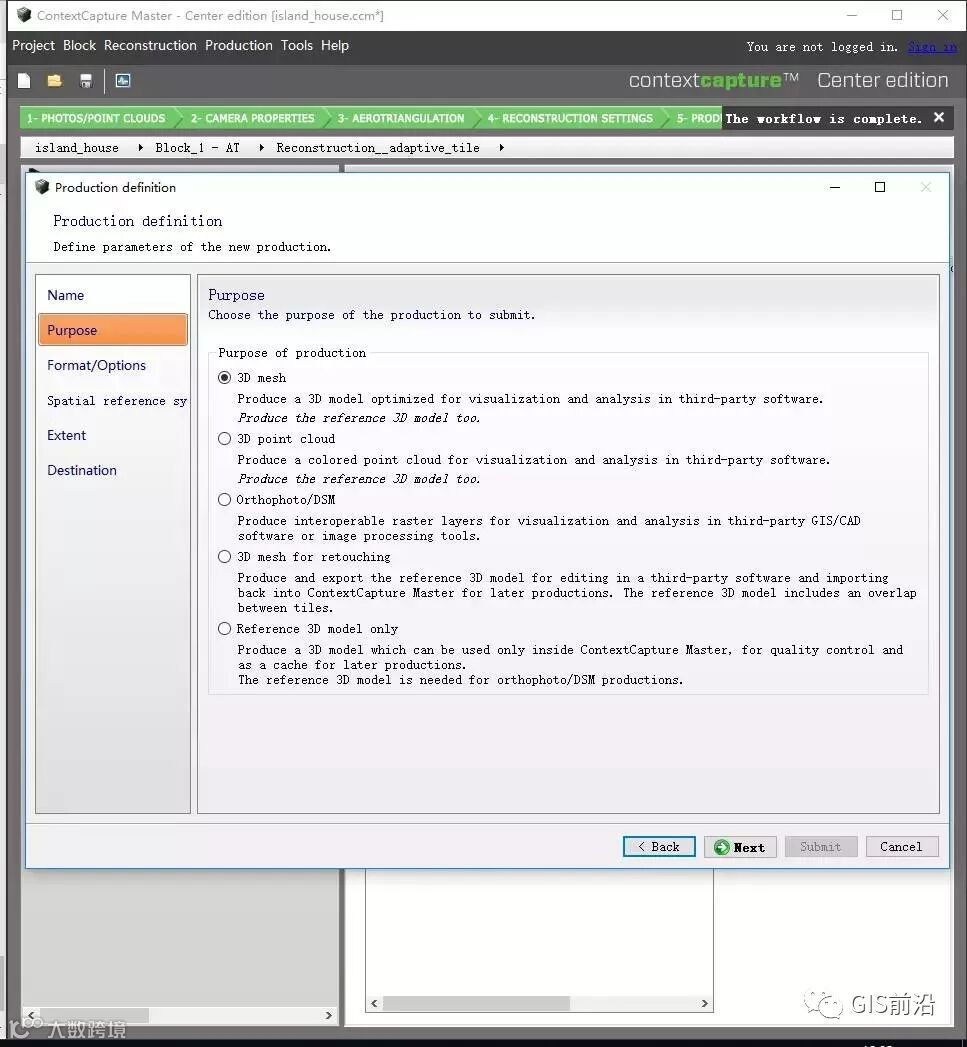967x1047 pixels.
Task: Expand the Block_1 - AT breadcrumb arrow
Action: coord(261,148)
